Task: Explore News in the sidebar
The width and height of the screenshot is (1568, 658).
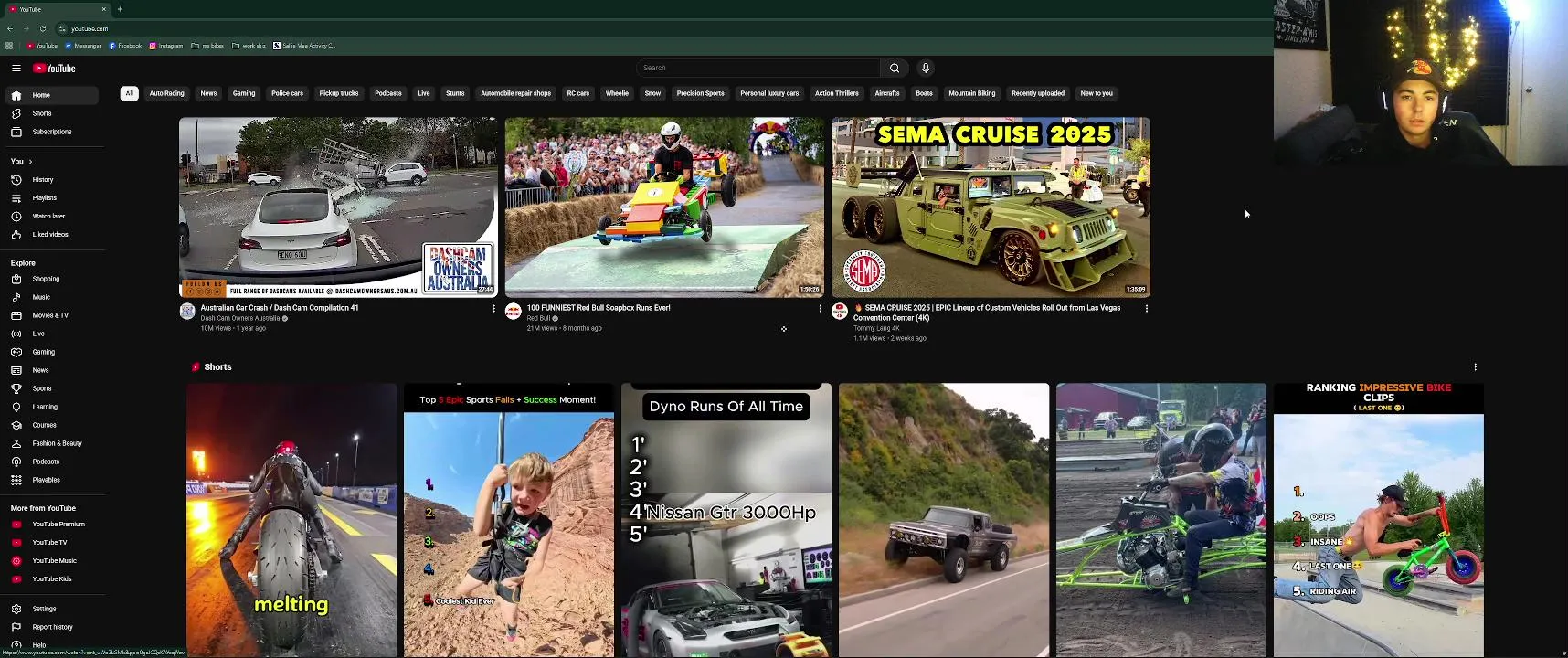Action: click(x=53, y=370)
